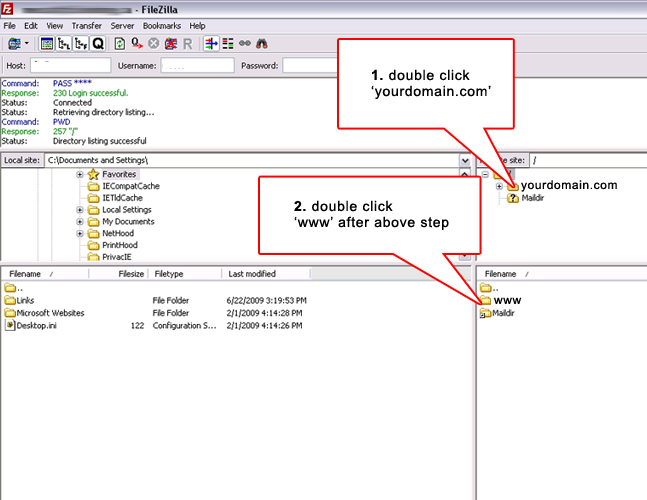Expand the My Documents tree node
Screen dimensions: 647x500
pyautogui.click(x=80, y=222)
